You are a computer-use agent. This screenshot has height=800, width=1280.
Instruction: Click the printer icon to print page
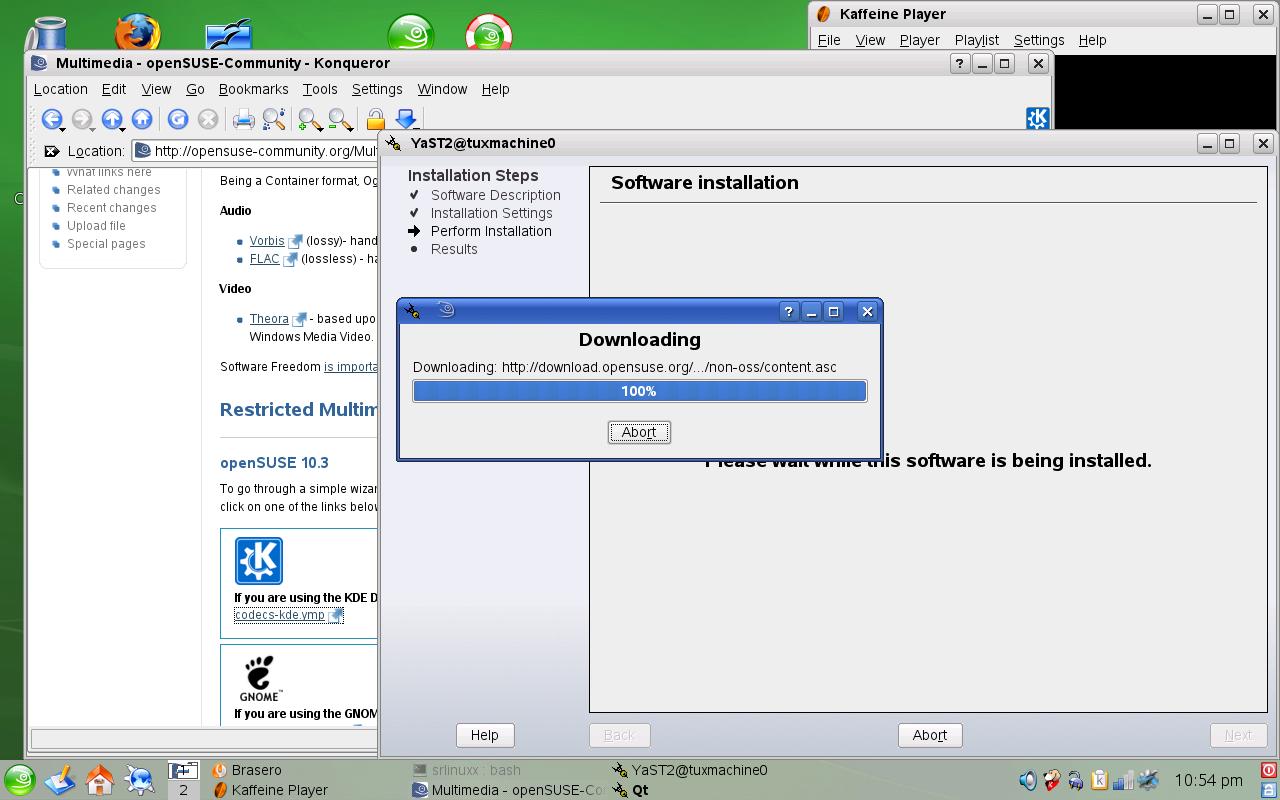pyautogui.click(x=243, y=120)
